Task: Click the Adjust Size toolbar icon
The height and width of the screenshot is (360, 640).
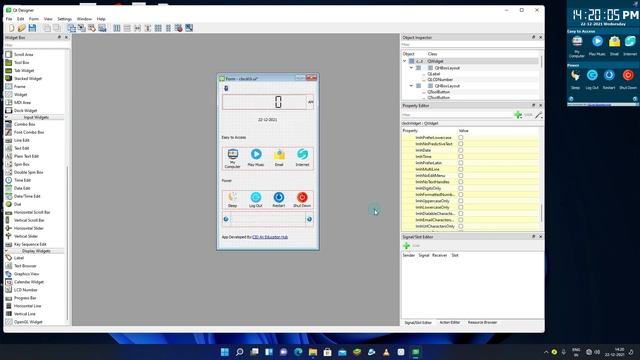Action: 189,28
